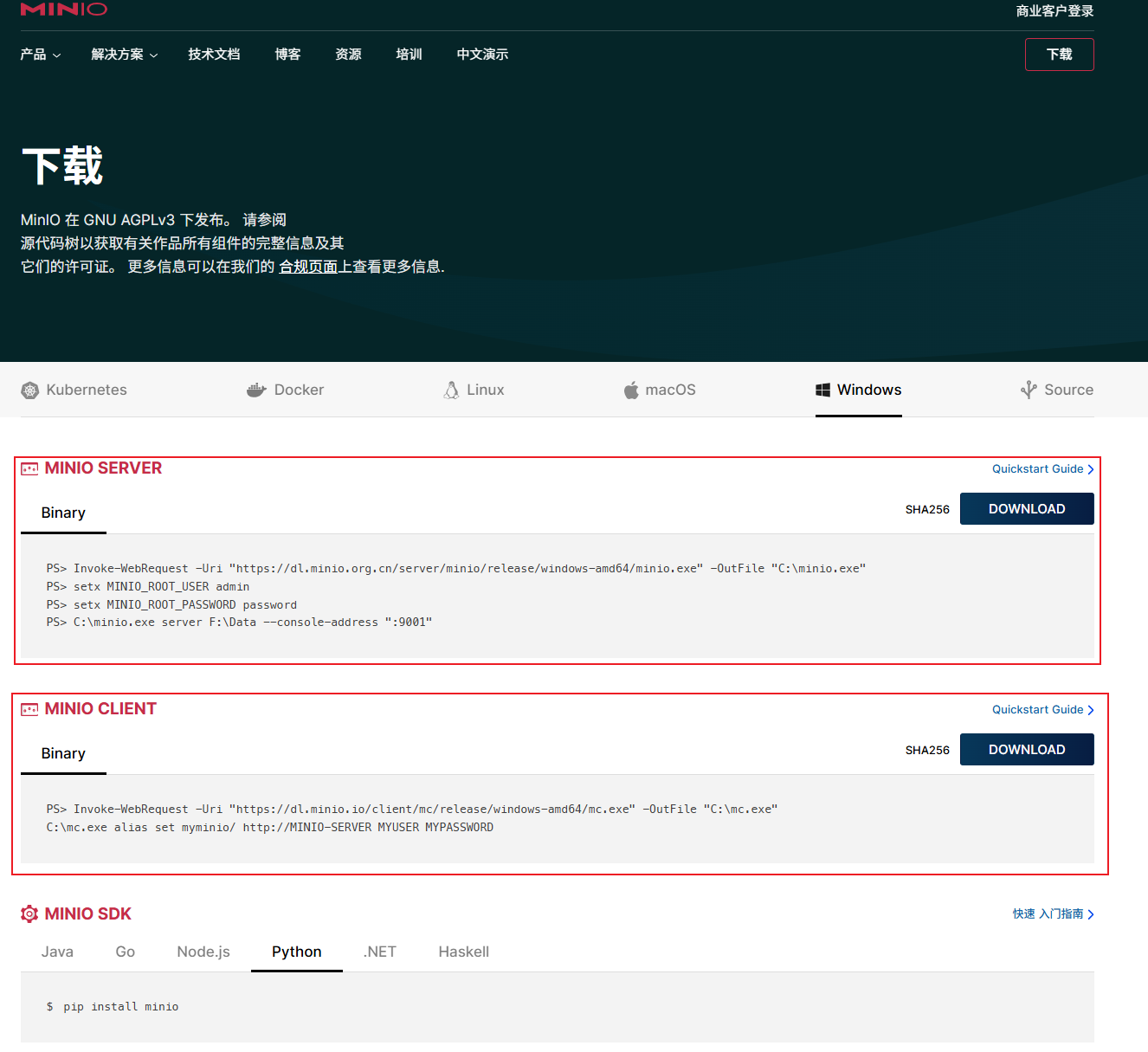Click the MINIO CLIENT heading text

(100, 709)
